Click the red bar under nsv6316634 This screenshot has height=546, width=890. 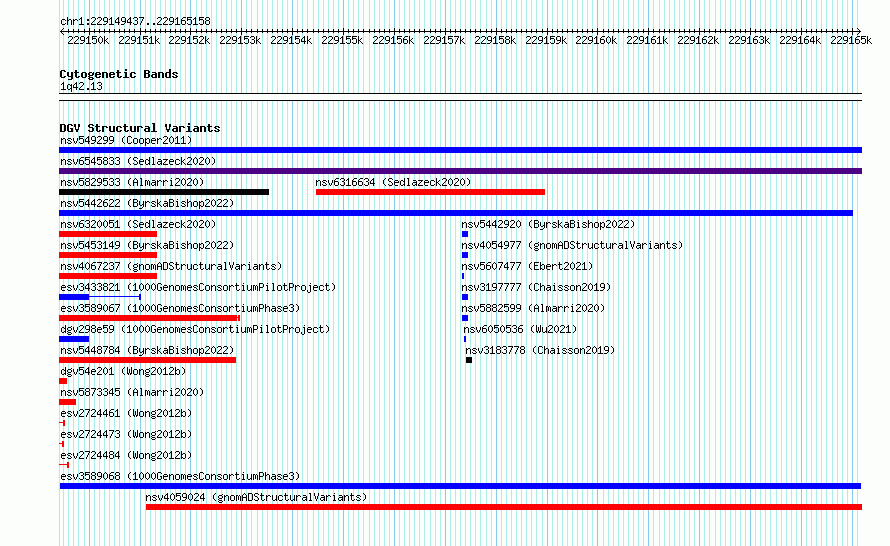tap(430, 192)
